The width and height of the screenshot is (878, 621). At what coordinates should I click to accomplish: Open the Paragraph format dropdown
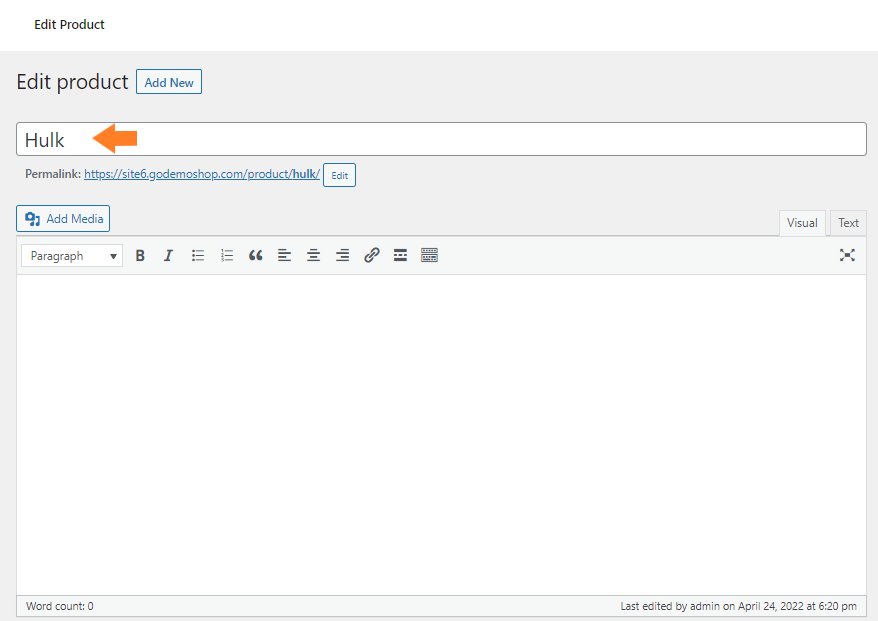point(72,256)
